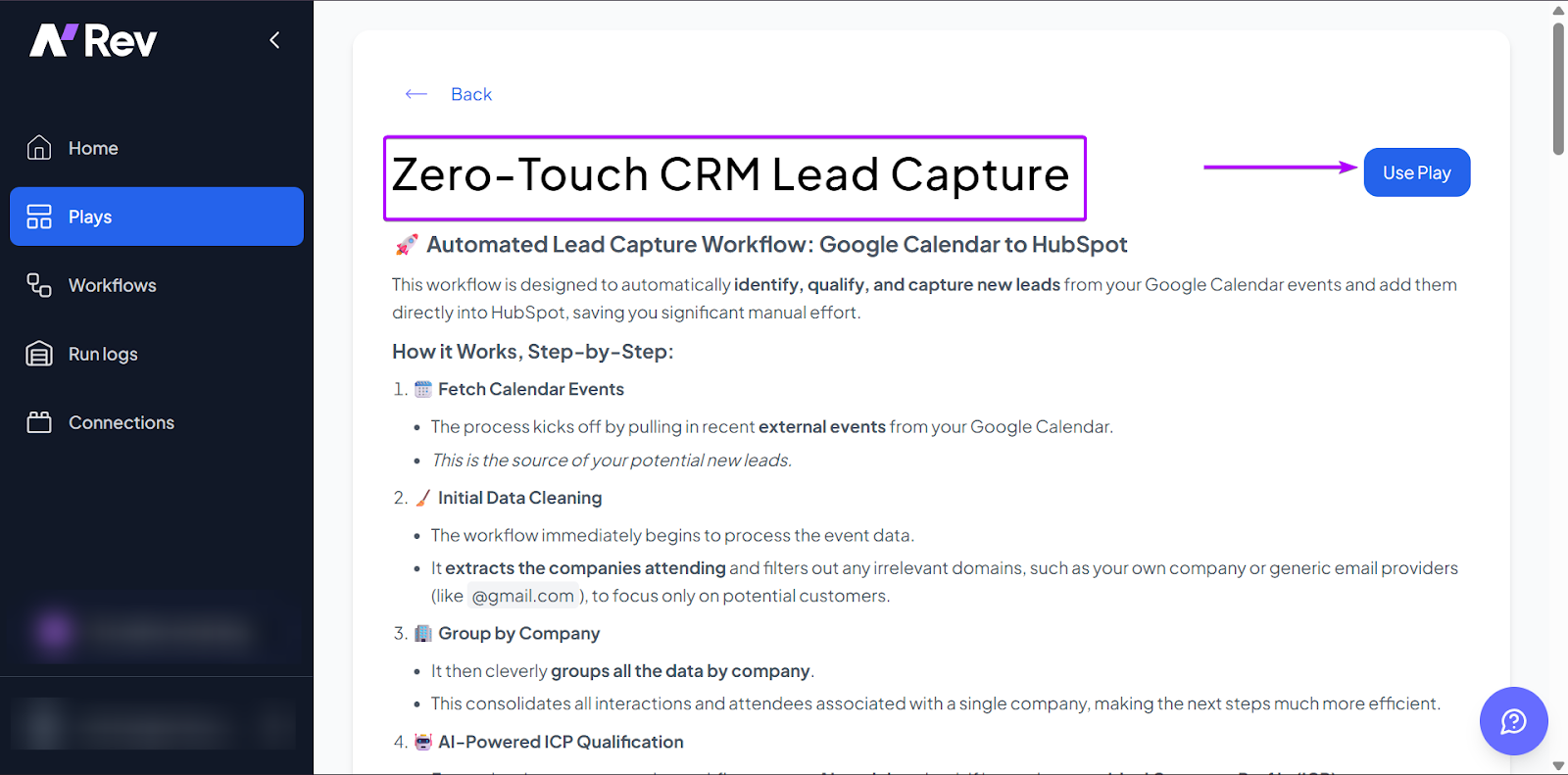Click 'external events' bold text
The image size is (1568, 775).
pos(822,427)
